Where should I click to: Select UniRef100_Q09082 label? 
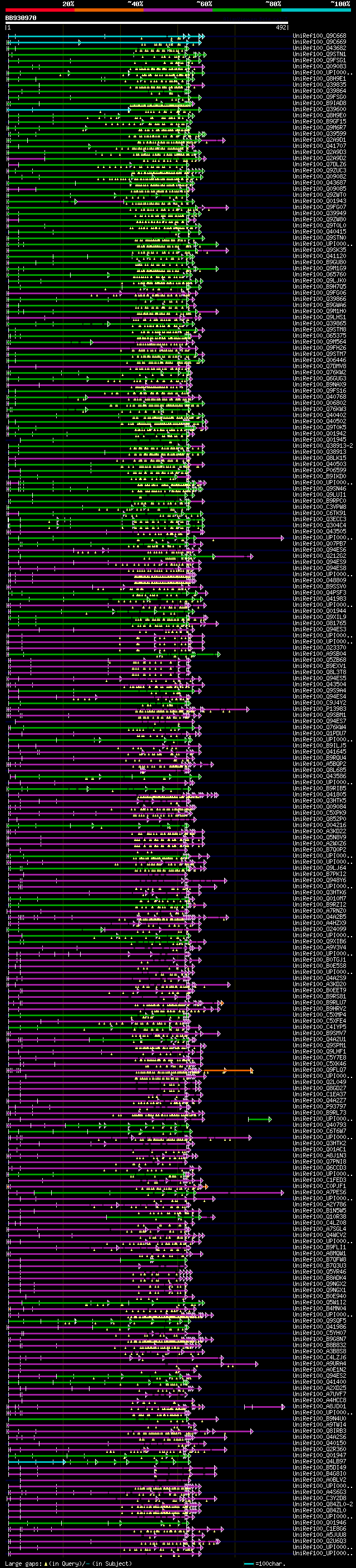point(319,176)
